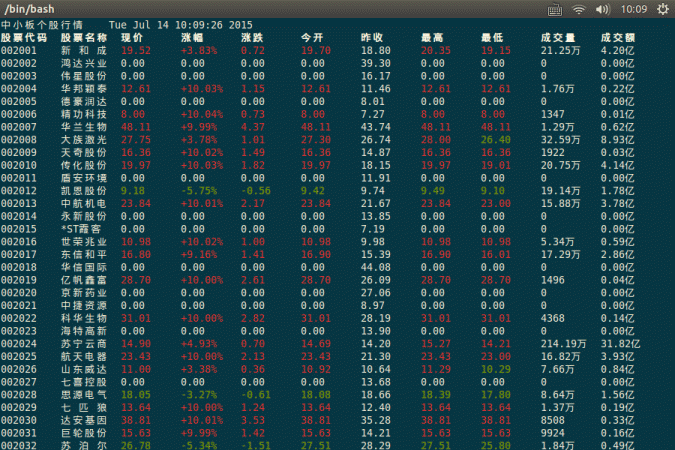This screenshot has height=450, width=675.
Task: Click stock name 科华生物
Action: (x=84, y=318)
